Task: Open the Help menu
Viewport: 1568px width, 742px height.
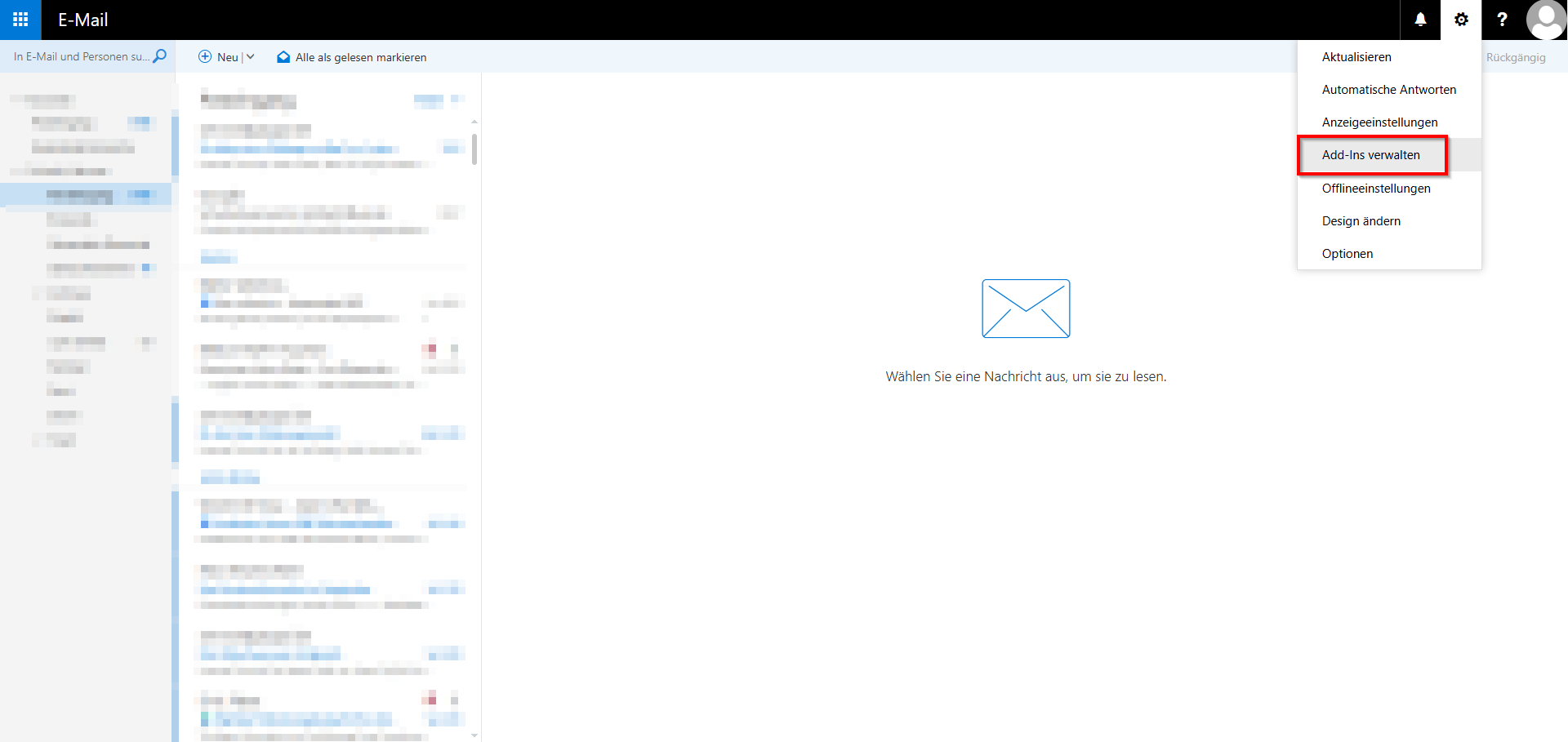Action: pos(1502,20)
